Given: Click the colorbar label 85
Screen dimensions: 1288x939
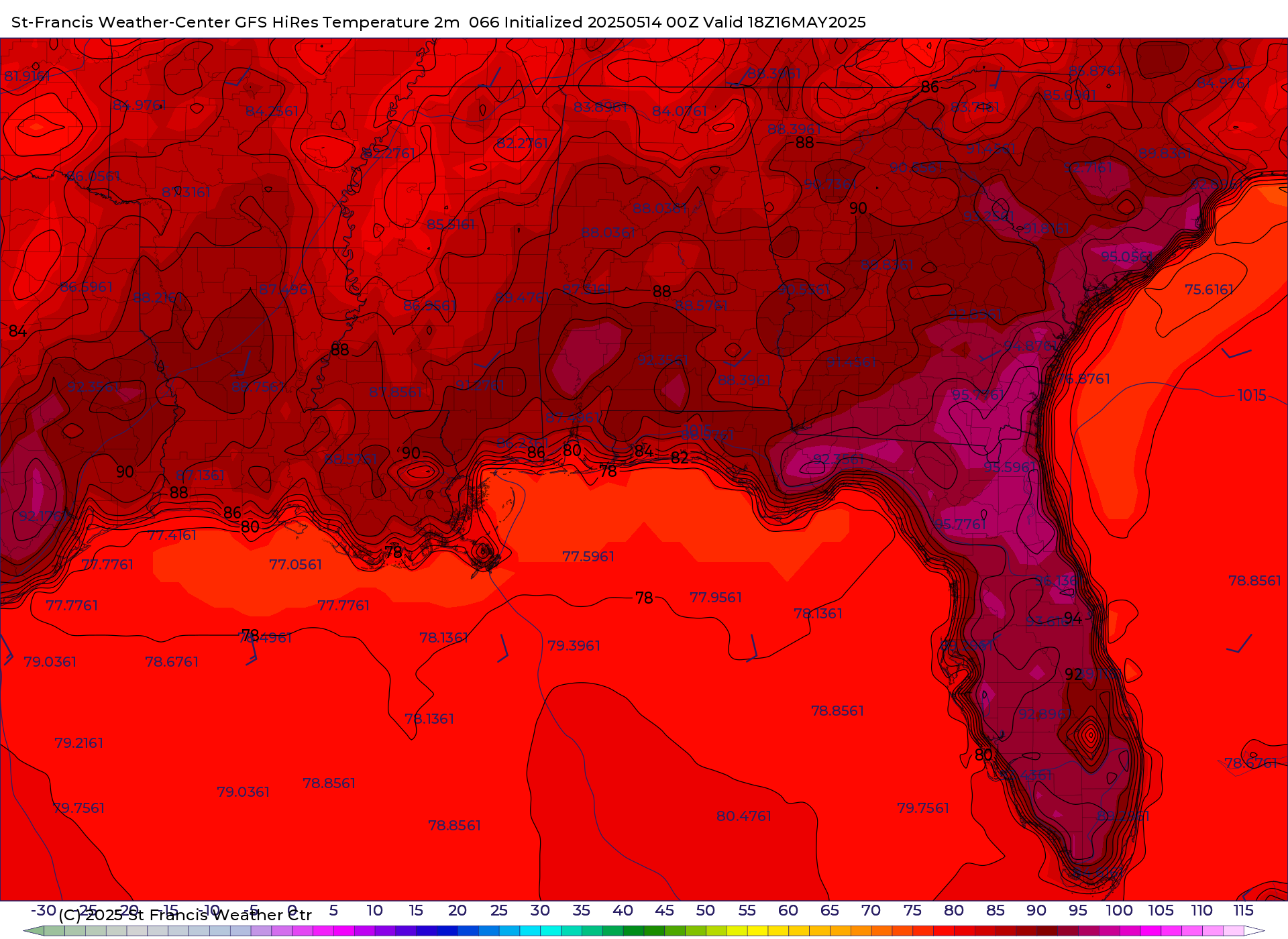Looking at the screenshot, I should pyautogui.click(x=996, y=910).
